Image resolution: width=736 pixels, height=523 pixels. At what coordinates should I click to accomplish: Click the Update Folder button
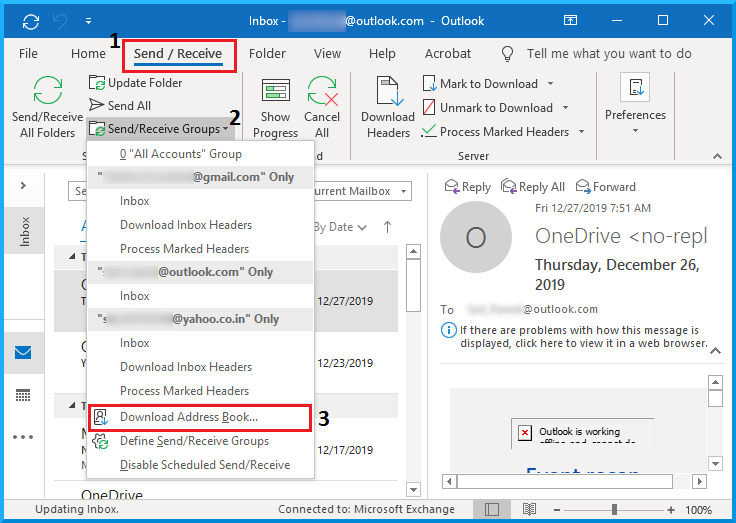point(135,83)
